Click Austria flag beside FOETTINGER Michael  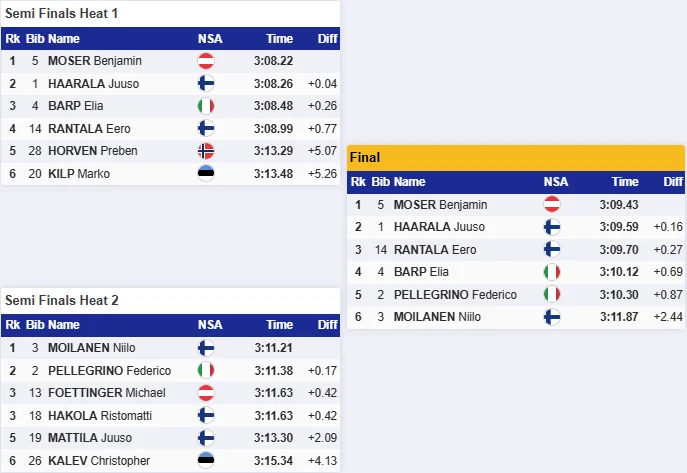[x=206, y=393]
